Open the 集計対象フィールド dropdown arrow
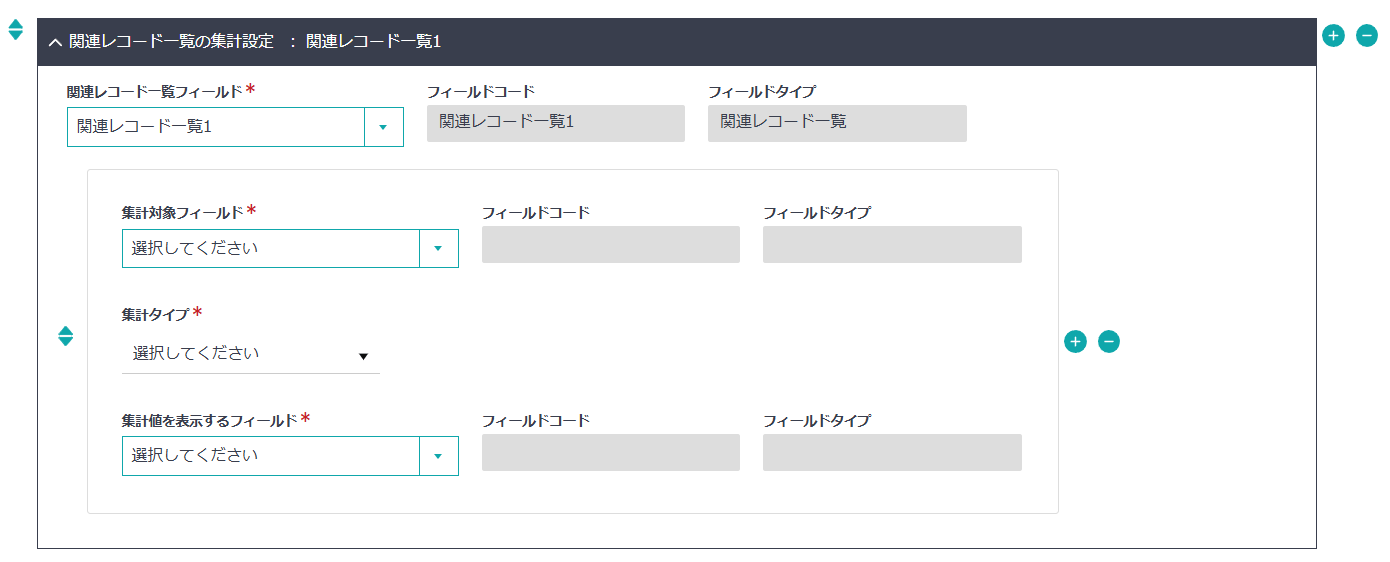Image resolution: width=1390 pixels, height=562 pixels. pyautogui.click(x=438, y=248)
